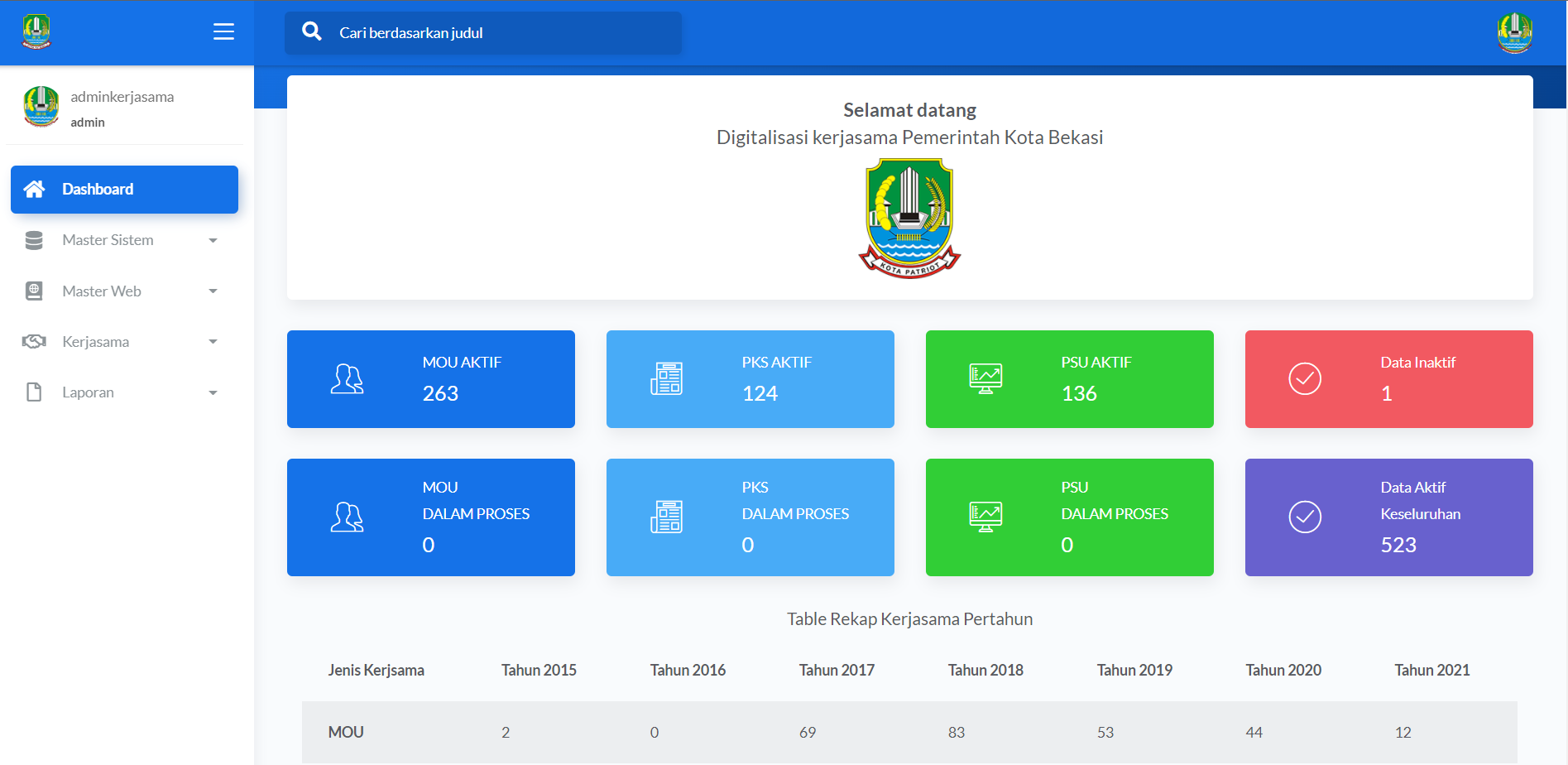Click the Master Web globe icon
Screen dimensions: 1568x765
click(x=34, y=291)
